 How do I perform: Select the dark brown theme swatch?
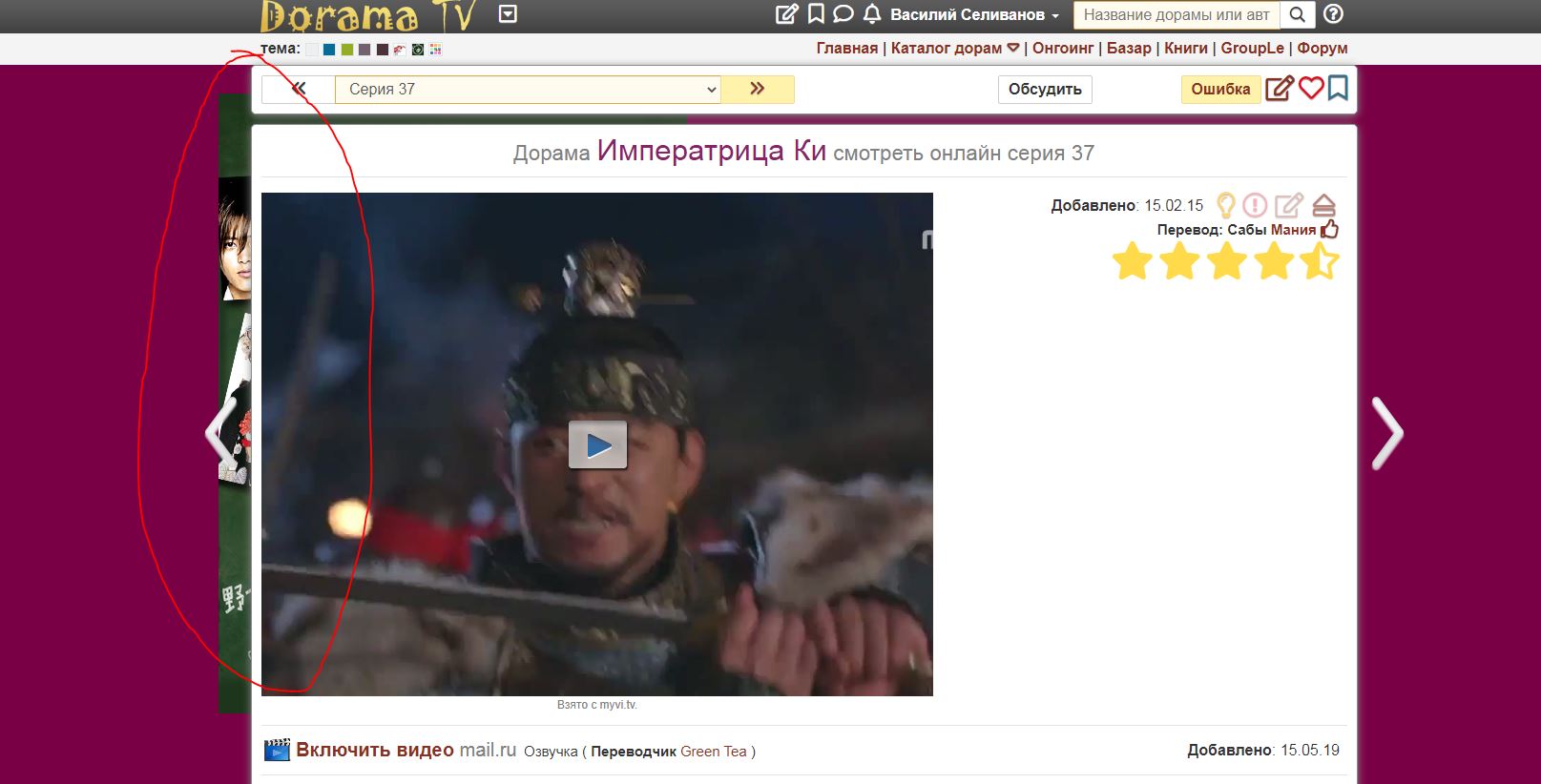(x=383, y=50)
